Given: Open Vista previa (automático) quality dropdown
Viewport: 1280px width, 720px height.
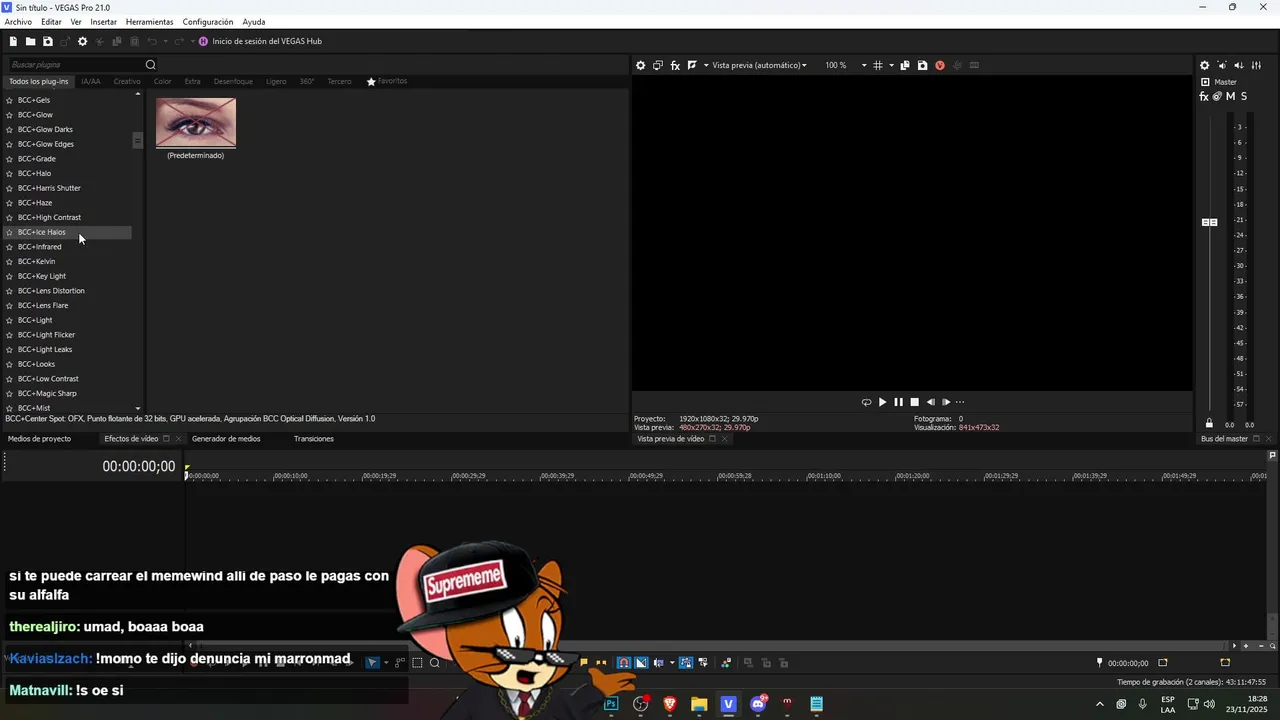Looking at the screenshot, I should [x=759, y=65].
